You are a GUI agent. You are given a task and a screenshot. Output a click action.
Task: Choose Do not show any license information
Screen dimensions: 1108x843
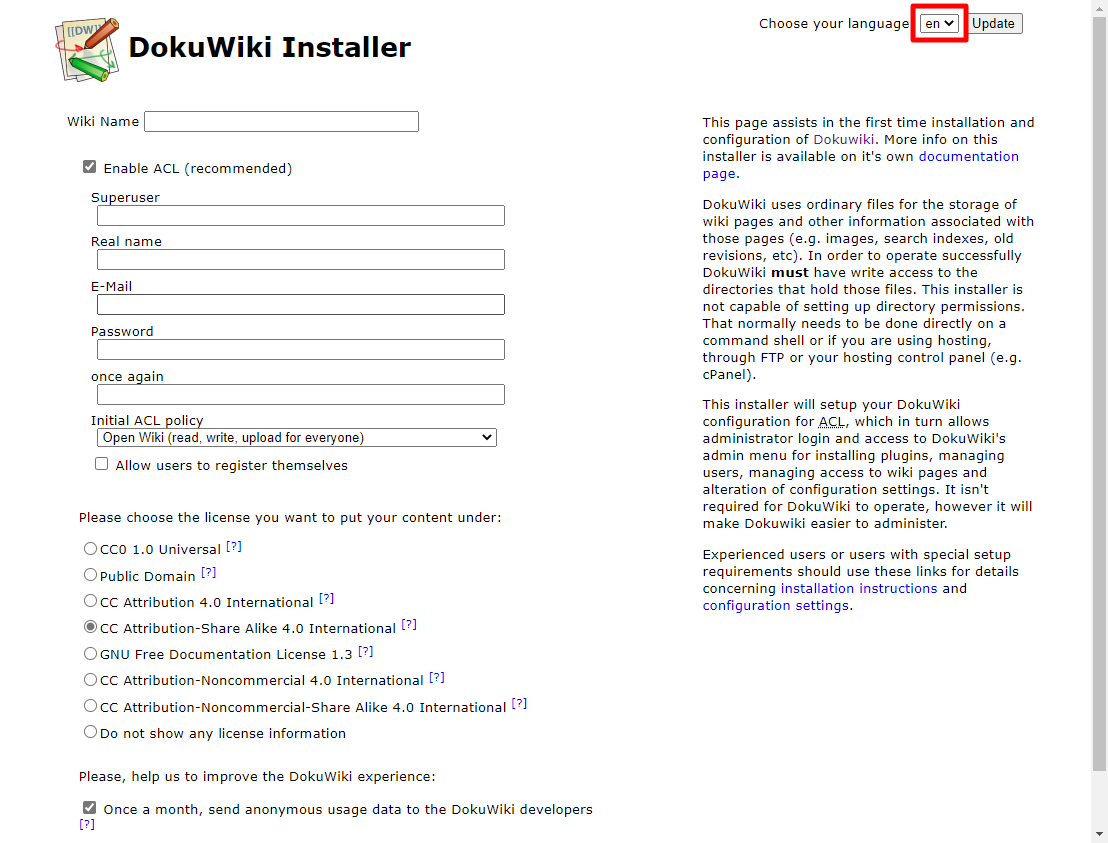(x=90, y=731)
